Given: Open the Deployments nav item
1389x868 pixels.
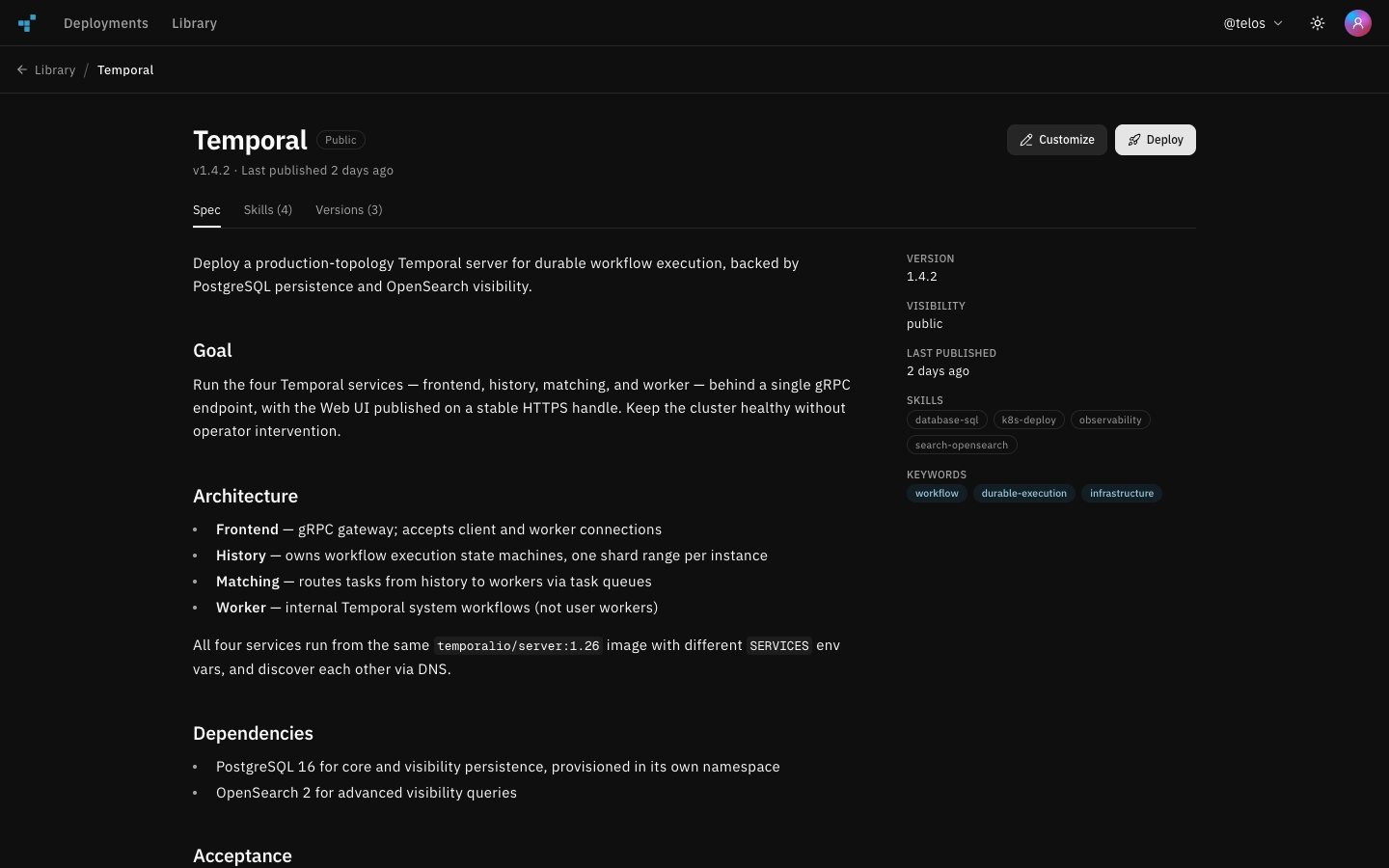Looking at the screenshot, I should (x=106, y=23).
